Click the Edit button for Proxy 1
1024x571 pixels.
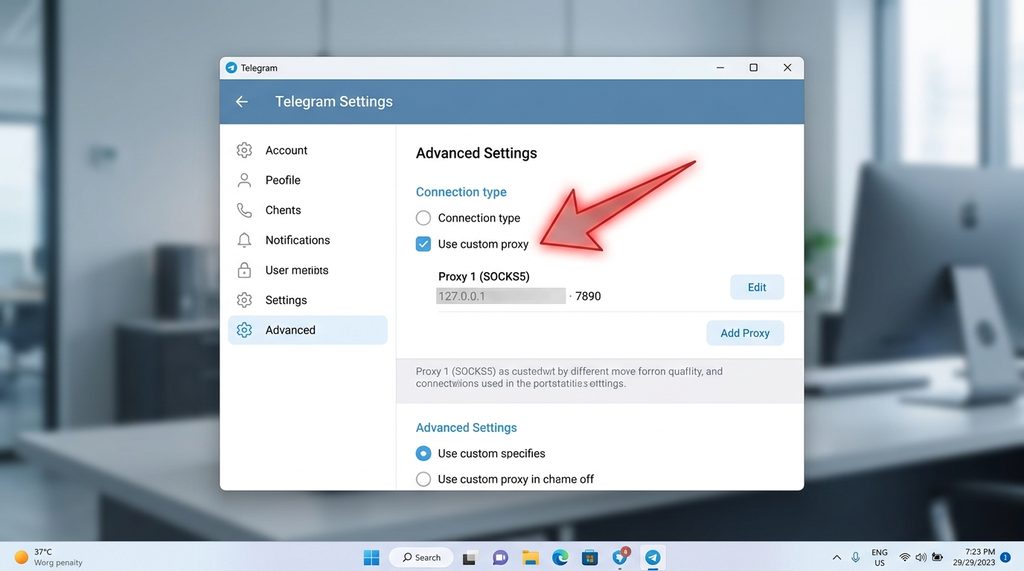[x=757, y=287]
